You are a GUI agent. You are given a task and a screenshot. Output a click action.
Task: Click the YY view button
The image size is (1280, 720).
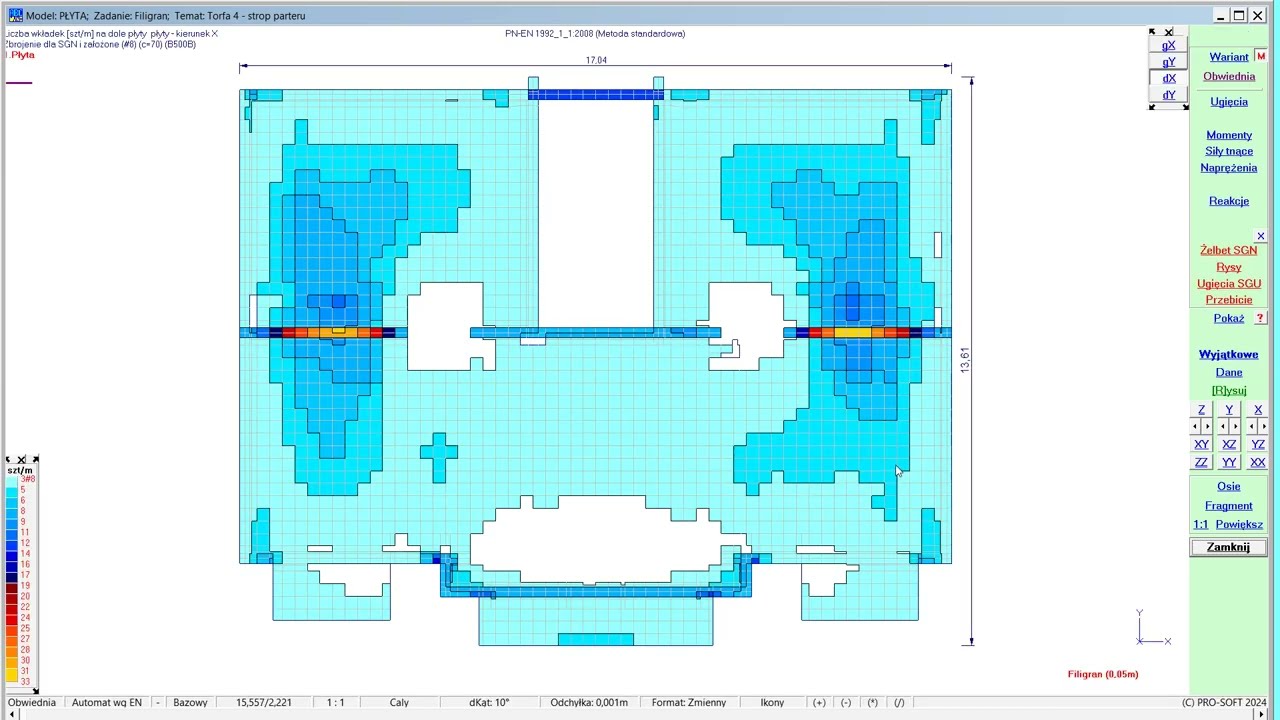click(1229, 462)
